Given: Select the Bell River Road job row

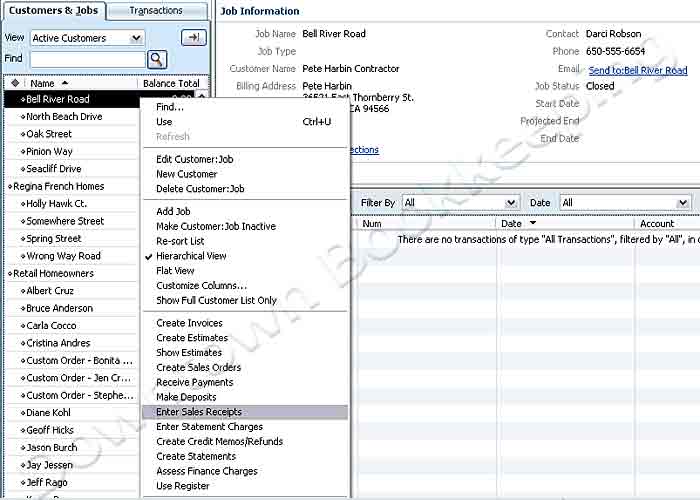Looking at the screenshot, I should (x=72, y=99).
